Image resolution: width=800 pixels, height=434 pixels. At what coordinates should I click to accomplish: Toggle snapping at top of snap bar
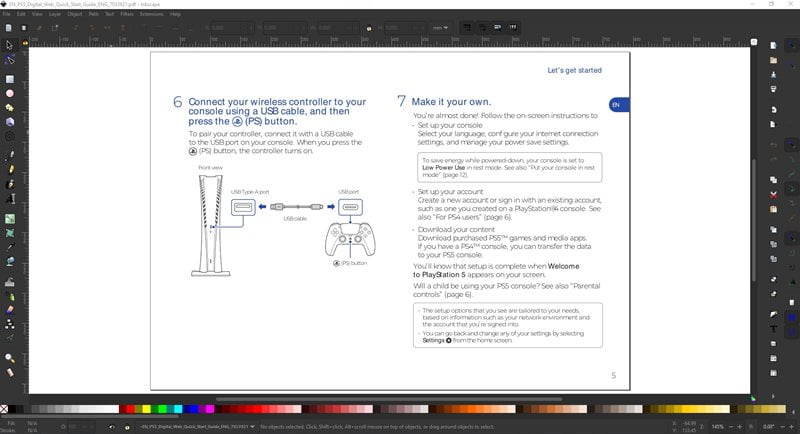792,46
